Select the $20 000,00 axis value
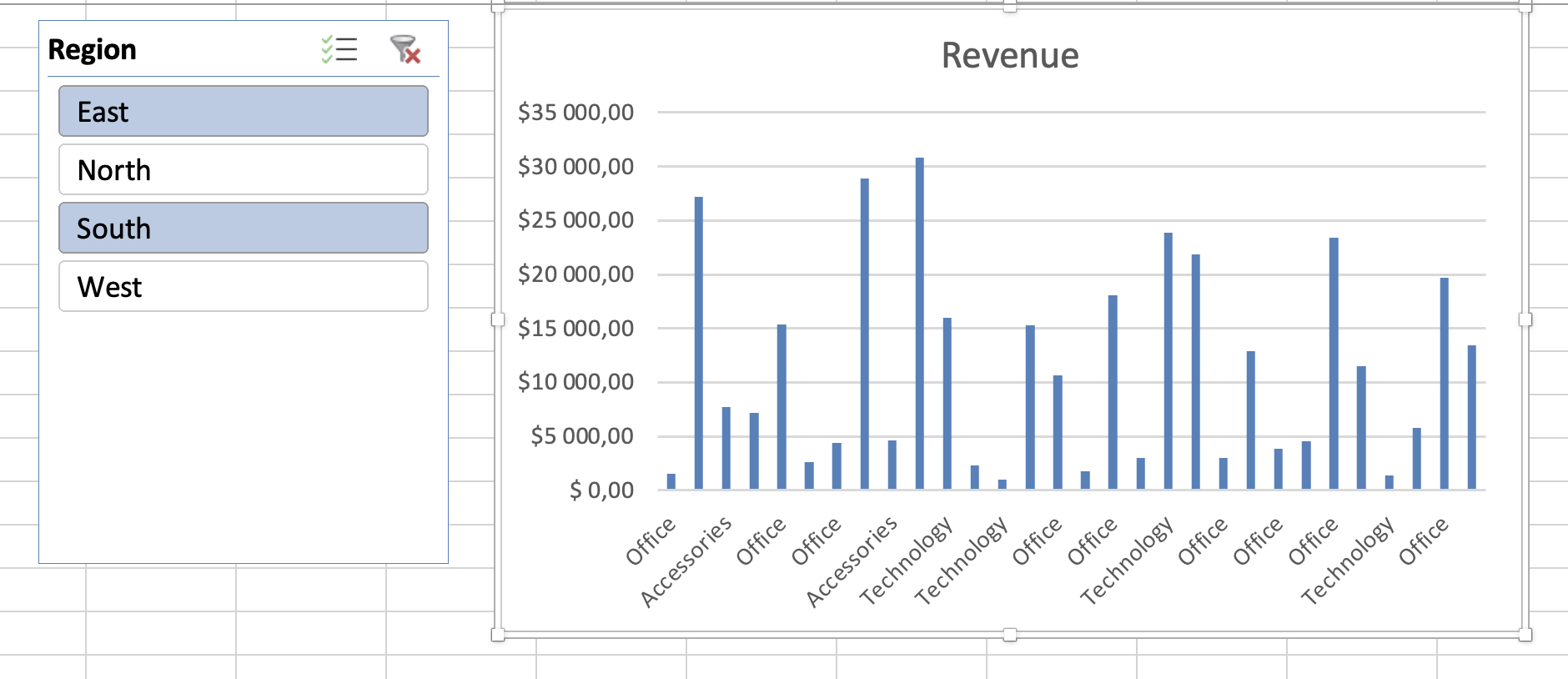Screen dimensions: 1568x679 pos(575,274)
